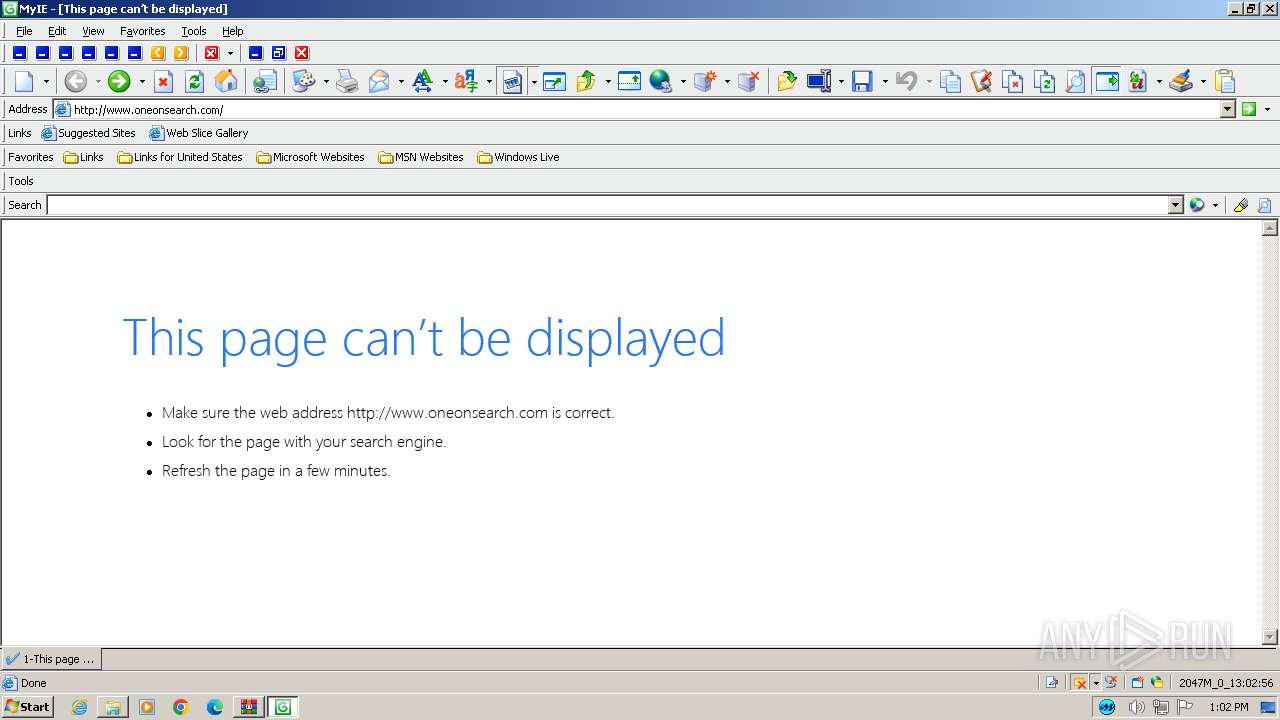Refresh the page with the green arrows icon
The image size is (1280, 720).
(x=194, y=81)
